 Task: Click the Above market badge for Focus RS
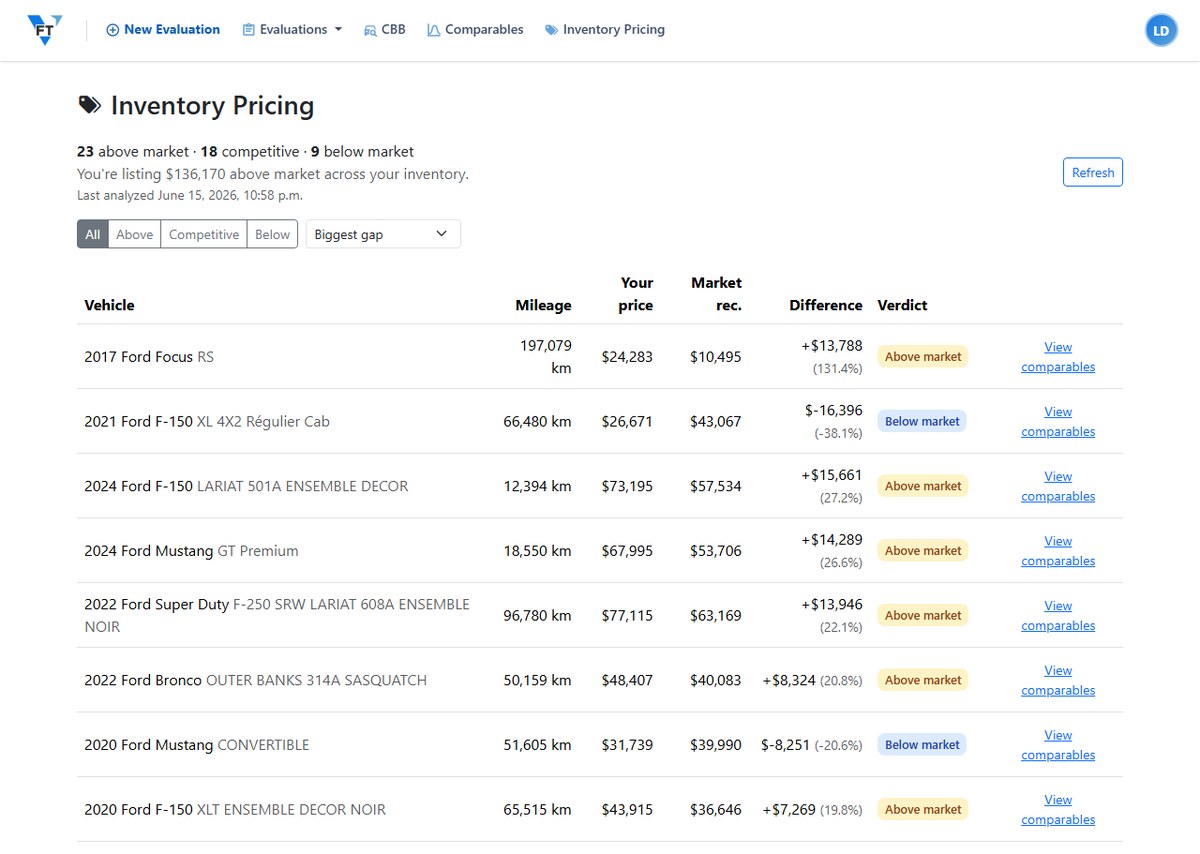(x=923, y=357)
